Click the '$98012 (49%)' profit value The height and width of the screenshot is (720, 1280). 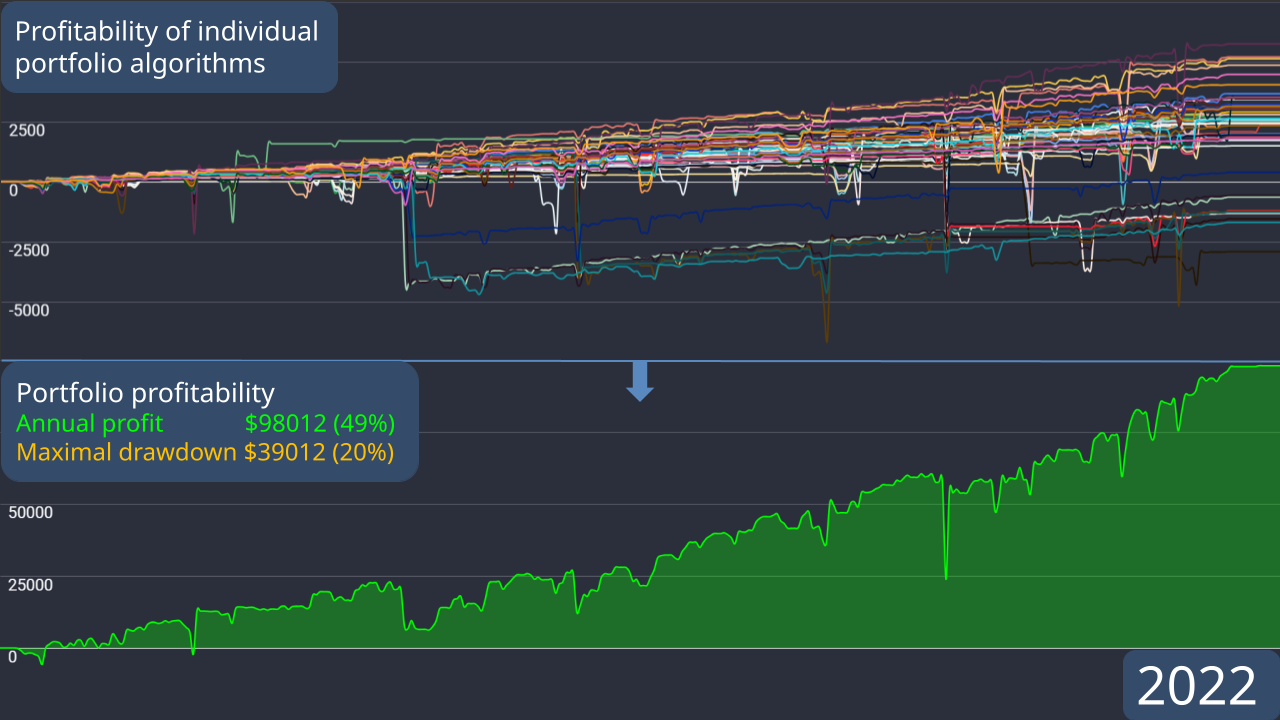[320, 423]
